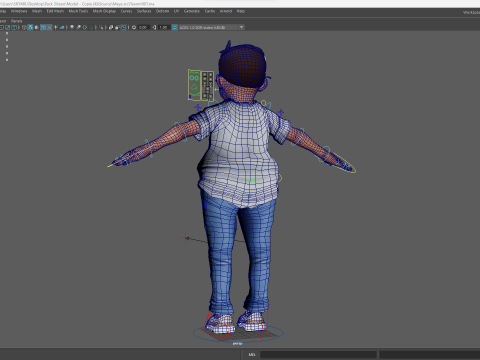Open the Mesh Display menu

tap(104, 11)
